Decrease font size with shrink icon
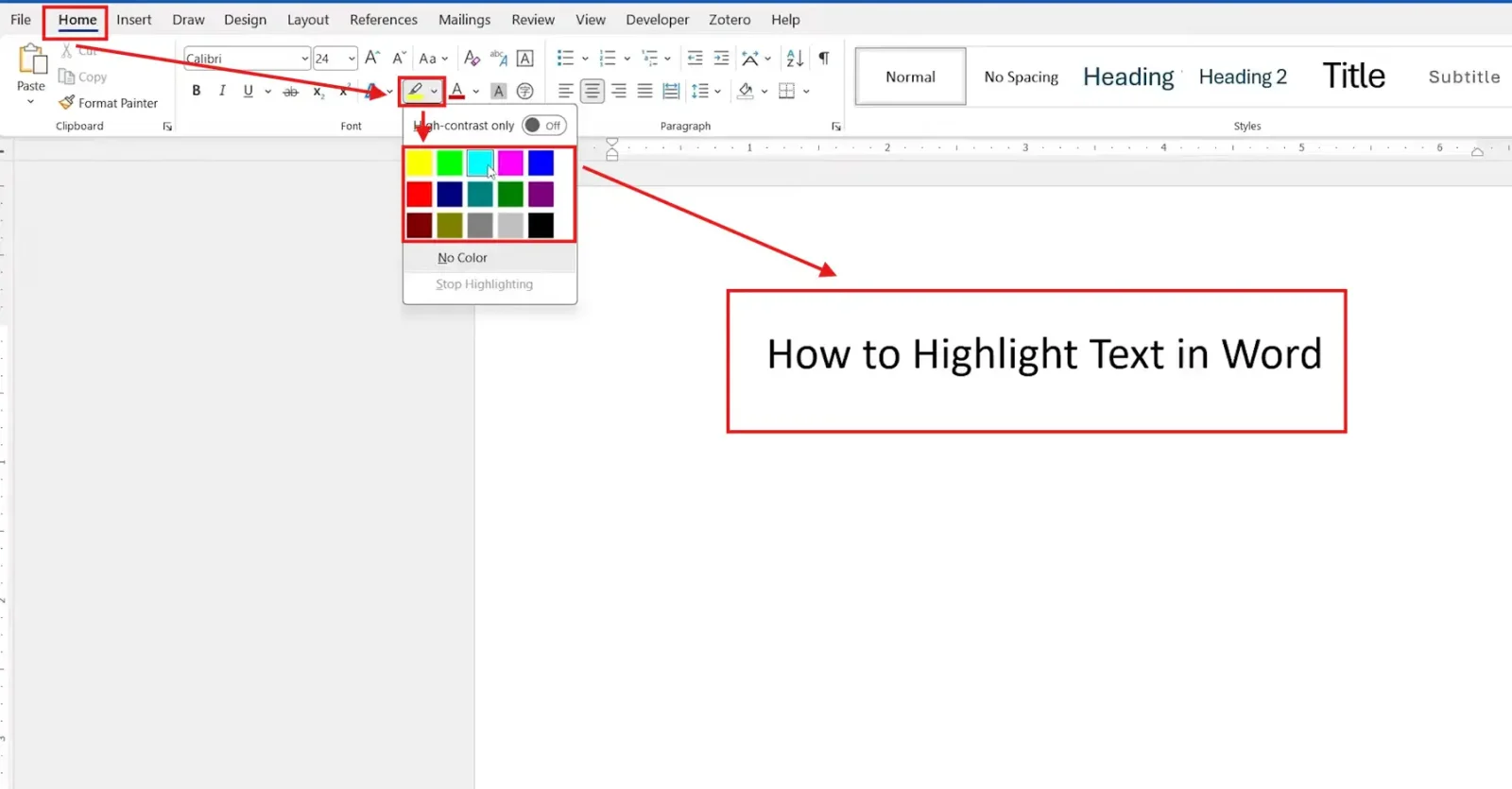This screenshot has width=1512, height=789. [x=399, y=58]
